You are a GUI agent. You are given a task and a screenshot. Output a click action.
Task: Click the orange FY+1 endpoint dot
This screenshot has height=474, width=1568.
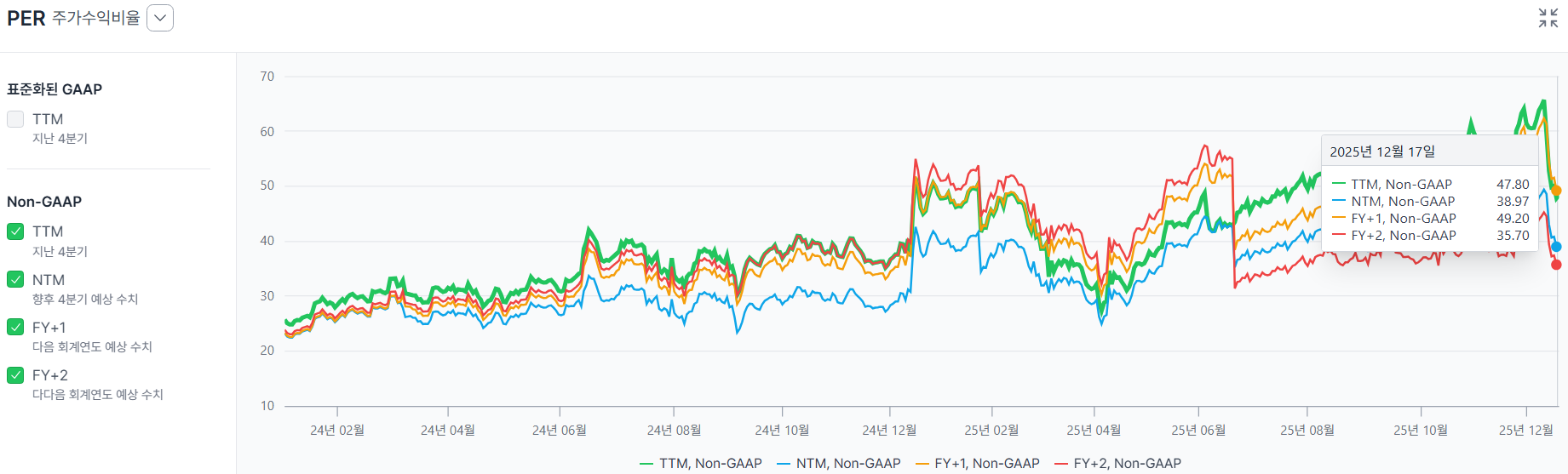[1556, 191]
